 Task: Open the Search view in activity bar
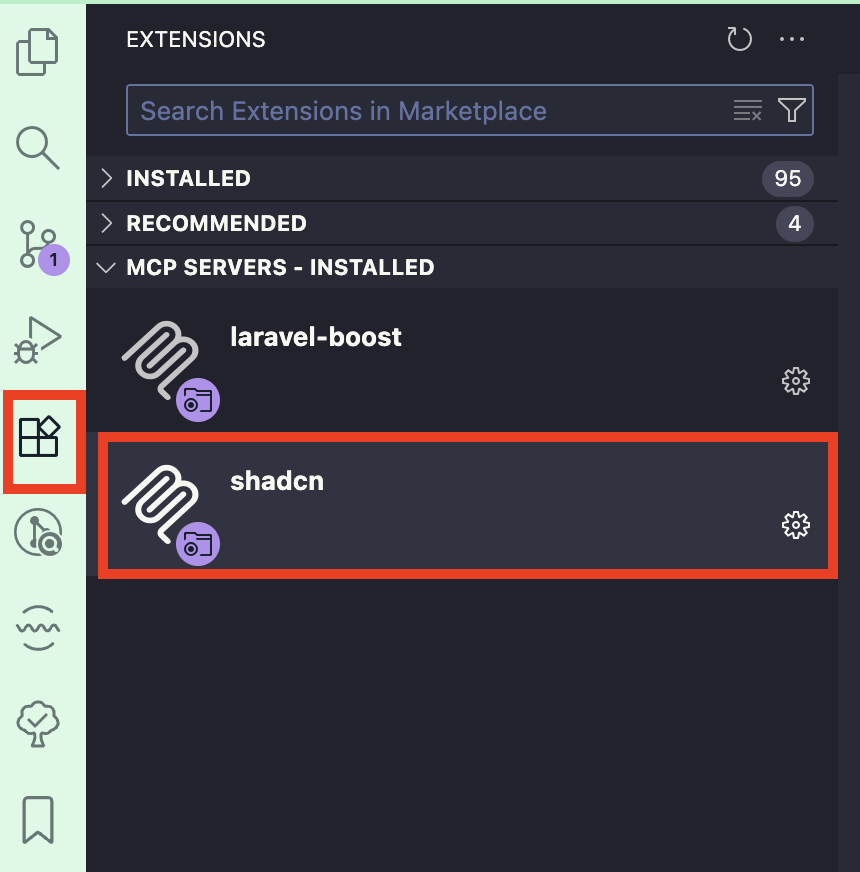pos(39,148)
